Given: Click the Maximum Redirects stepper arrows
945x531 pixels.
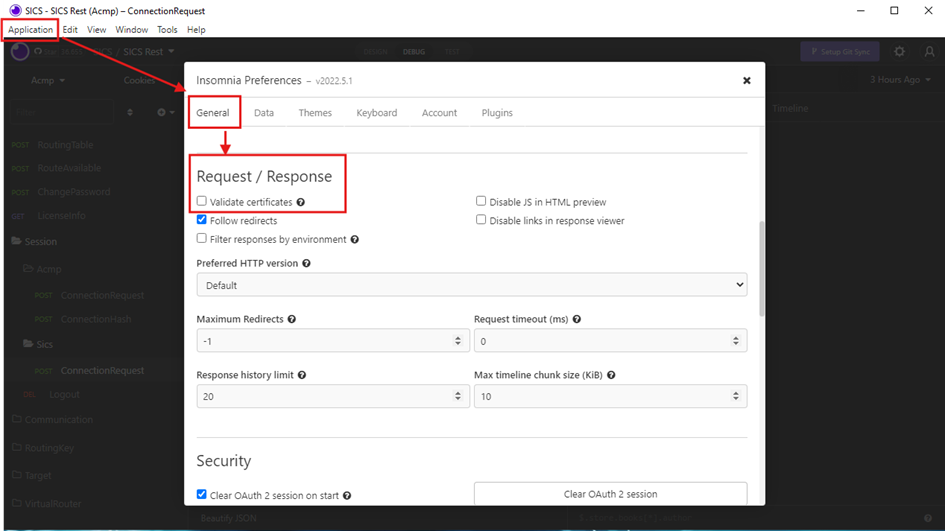Looking at the screenshot, I should coord(458,341).
